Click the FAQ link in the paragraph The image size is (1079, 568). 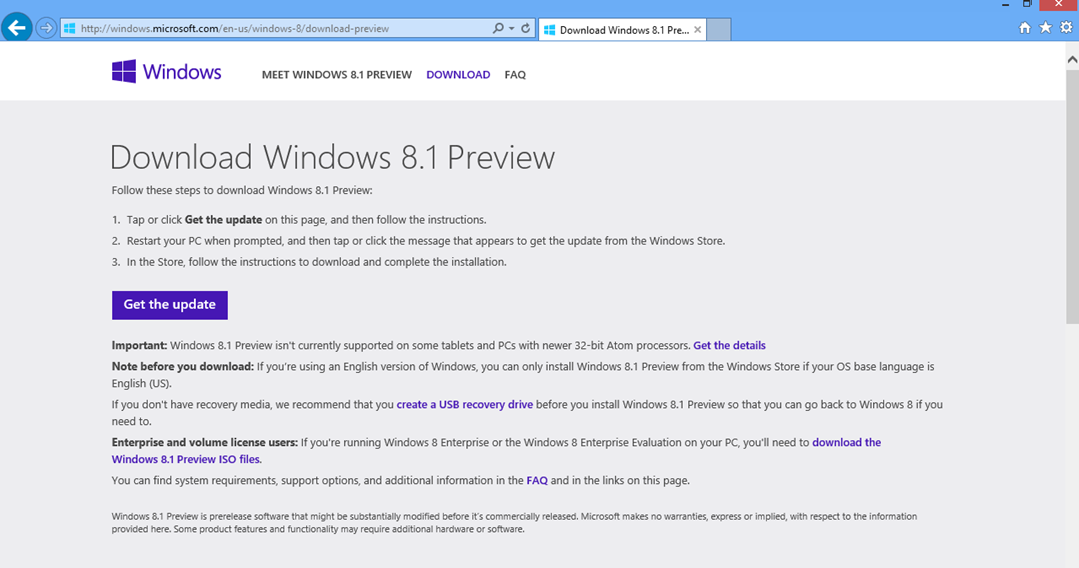tap(537, 481)
